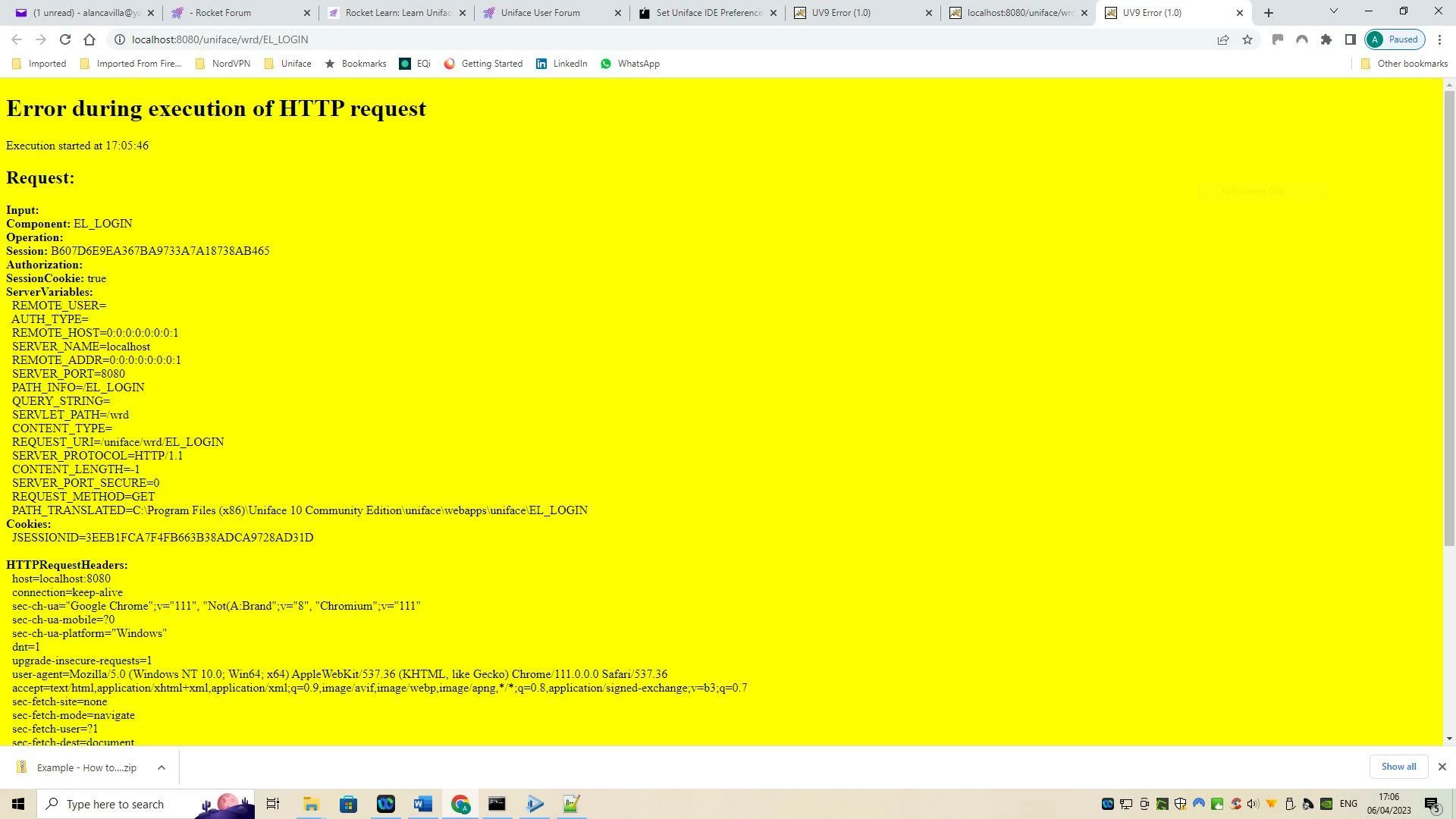Click Show all downloads button
The width and height of the screenshot is (1456, 819).
click(x=1398, y=767)
